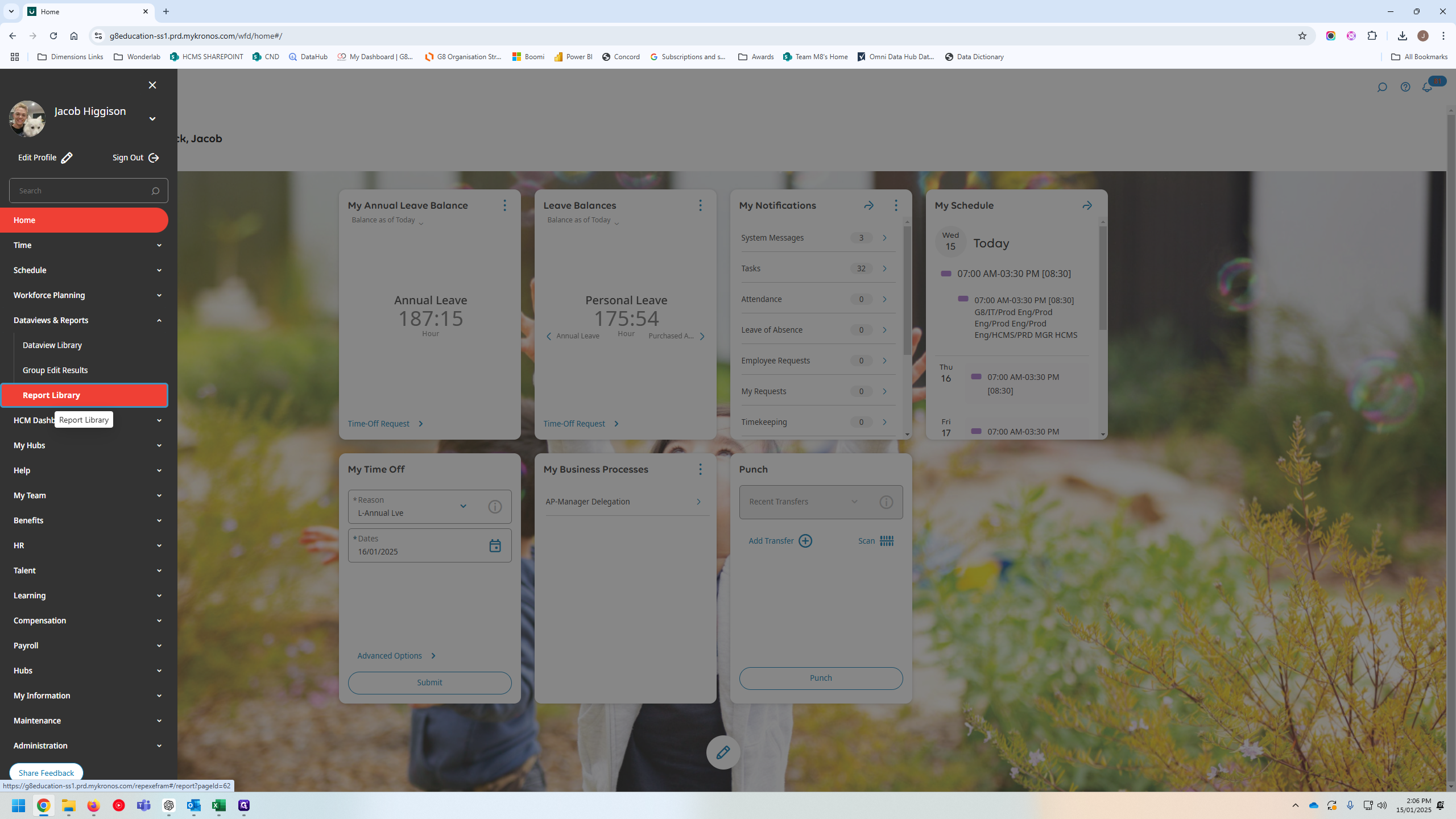
Task: Open Excel from the taskbar
Action: tap(219, 805)
